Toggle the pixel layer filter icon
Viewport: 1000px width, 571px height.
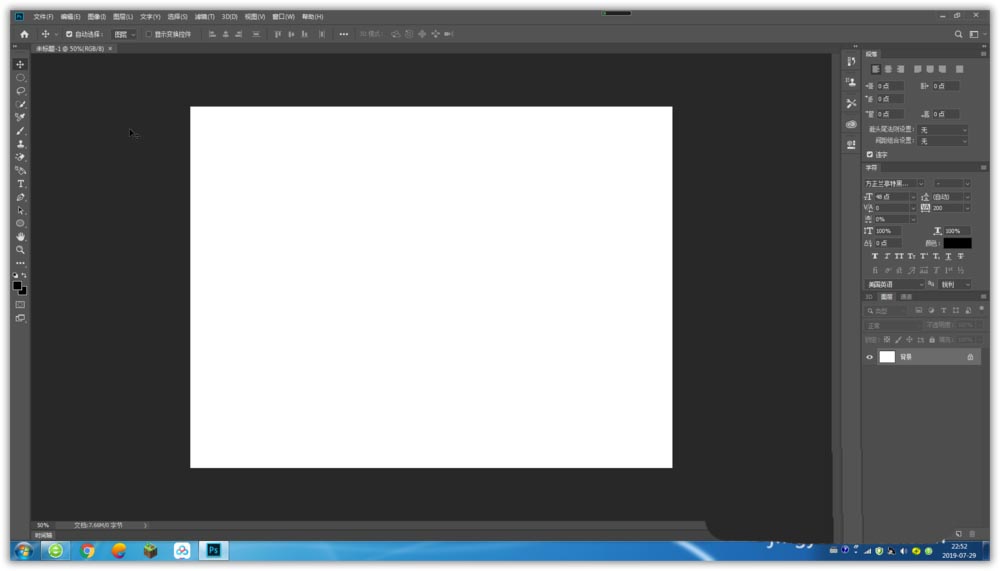pos(918,311)
